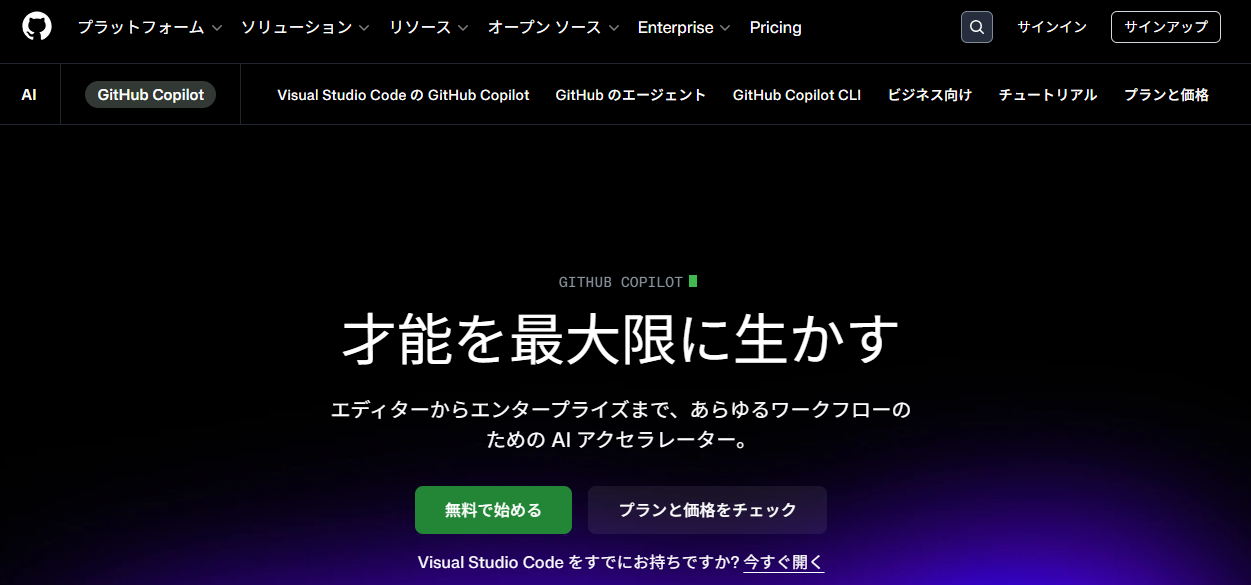Screen dimensions: 1251x585
Task: Click the GITHUB COPILOT eyebrow text
Action: (621, 282)
